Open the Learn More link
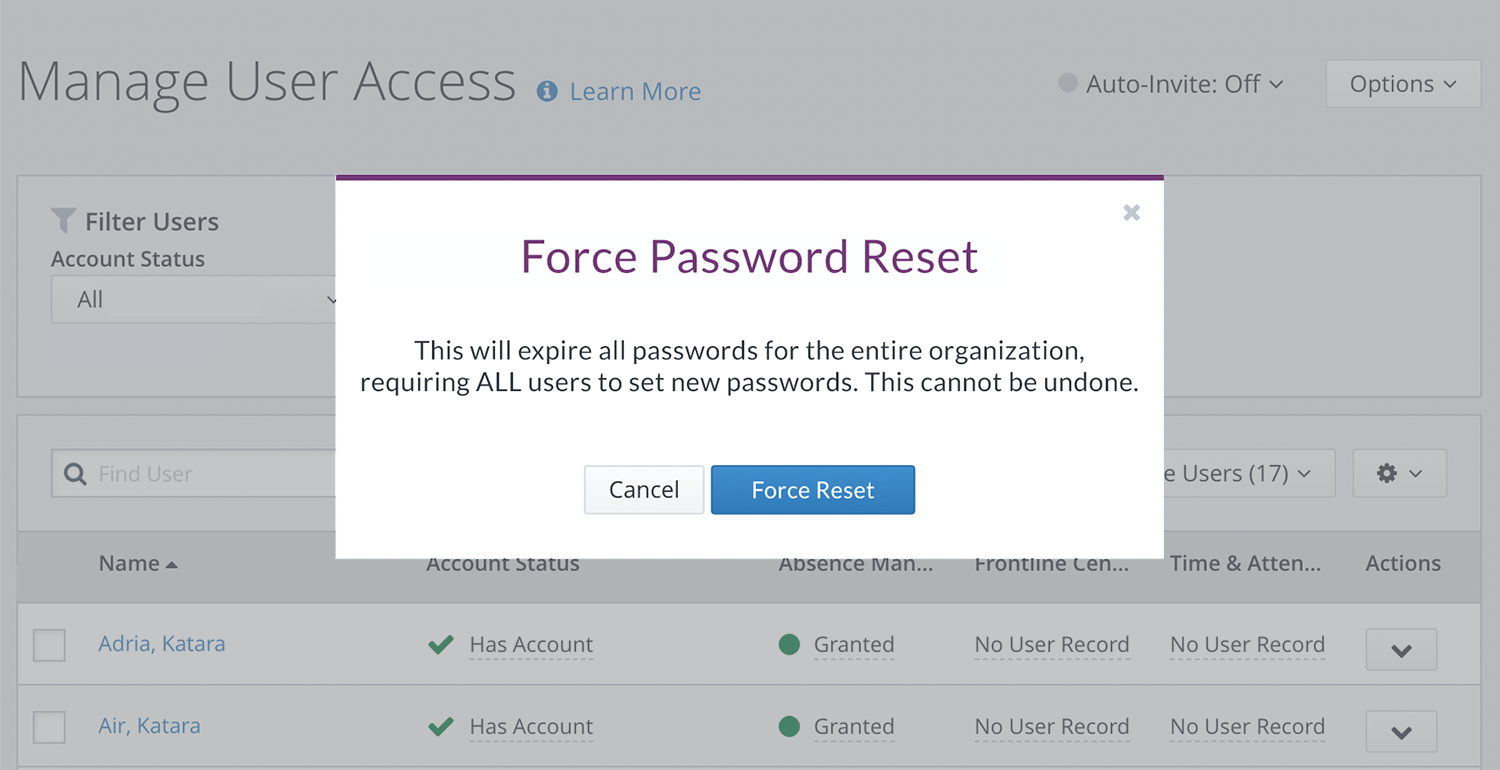The width and height of the screenshot is (1500, 770). [635, 91]
